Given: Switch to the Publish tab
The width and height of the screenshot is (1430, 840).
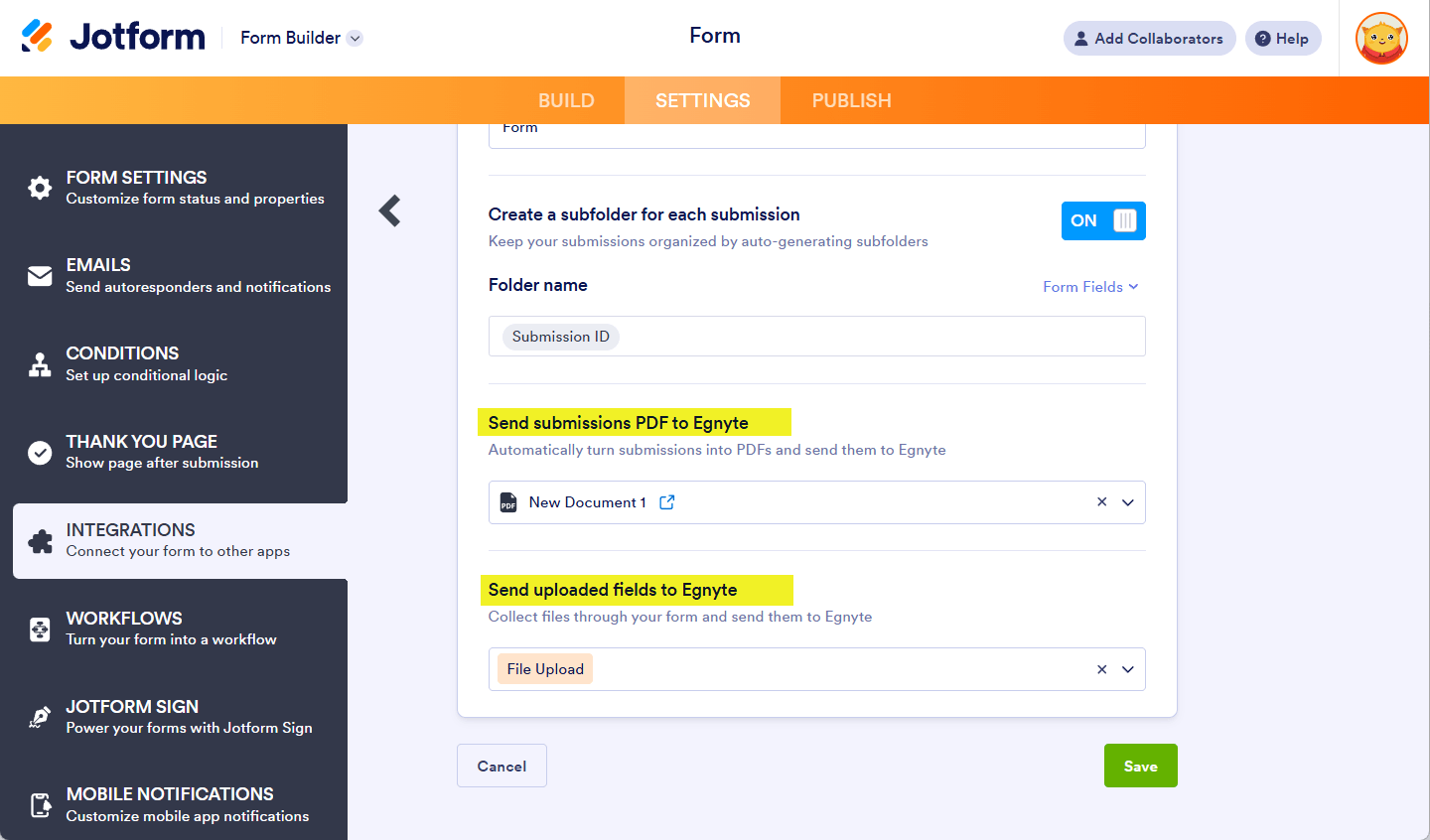Looking at the screenshot, I should click(x=851, y=100).
